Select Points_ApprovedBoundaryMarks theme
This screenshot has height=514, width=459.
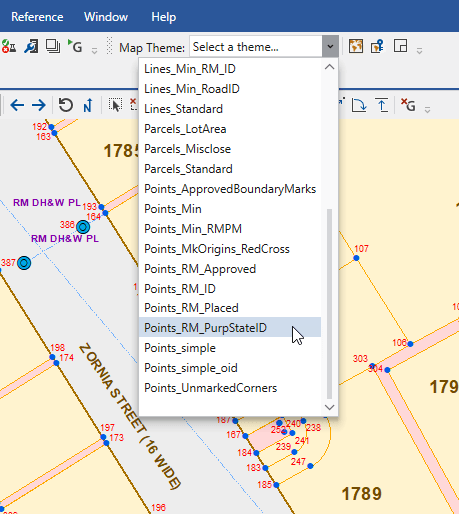coord(230,189)
